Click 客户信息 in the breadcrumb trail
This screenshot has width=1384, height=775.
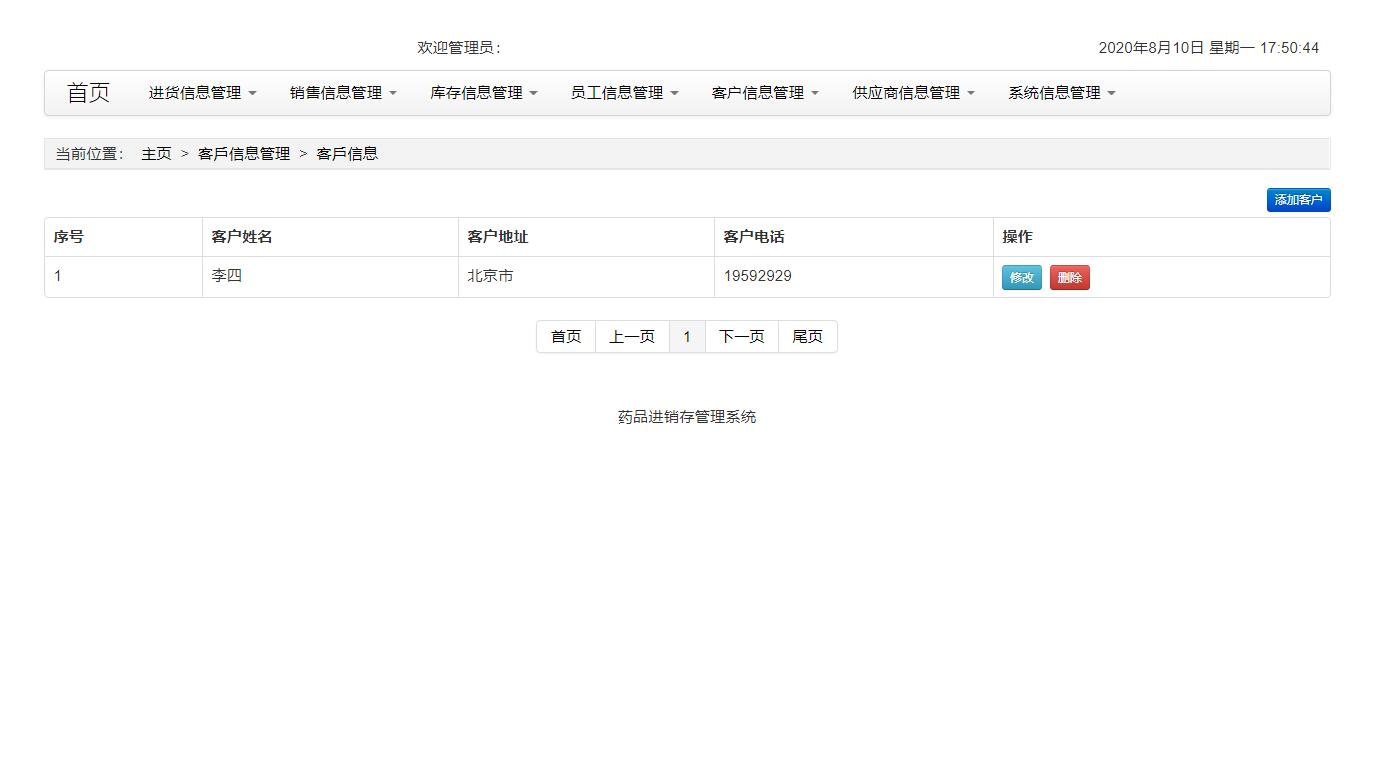(x=347, y=154)
